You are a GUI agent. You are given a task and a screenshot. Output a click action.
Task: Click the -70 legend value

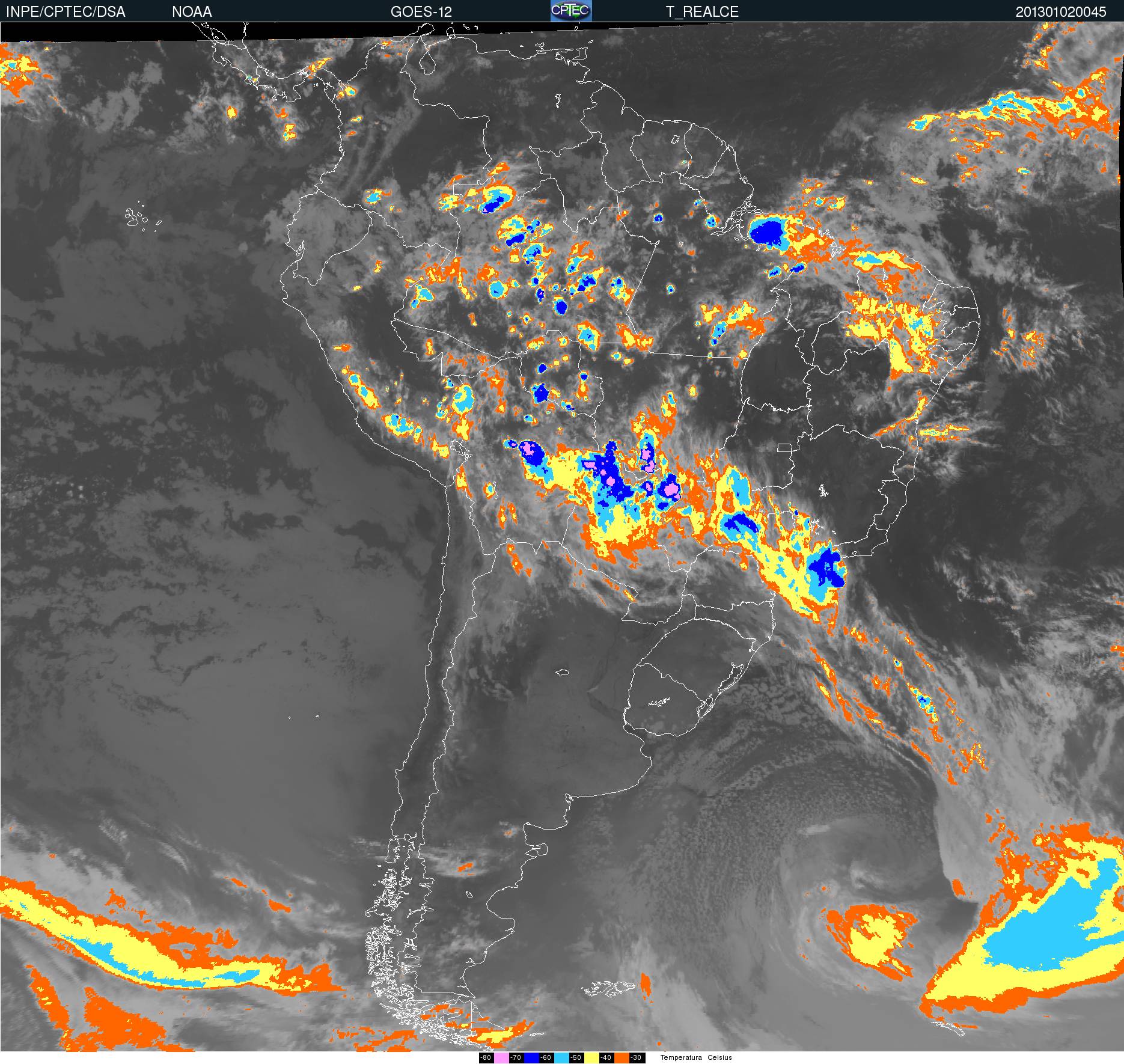516,1058
